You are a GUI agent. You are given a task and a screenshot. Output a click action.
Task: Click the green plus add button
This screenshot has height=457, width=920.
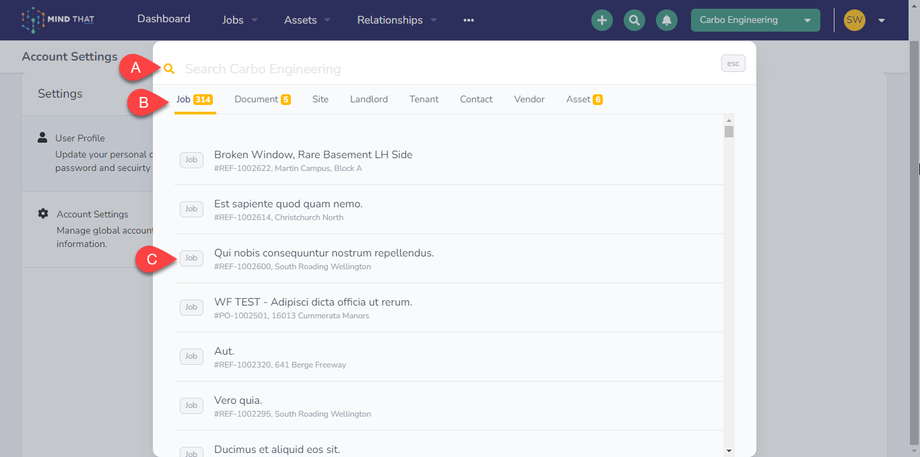[601, 20]
